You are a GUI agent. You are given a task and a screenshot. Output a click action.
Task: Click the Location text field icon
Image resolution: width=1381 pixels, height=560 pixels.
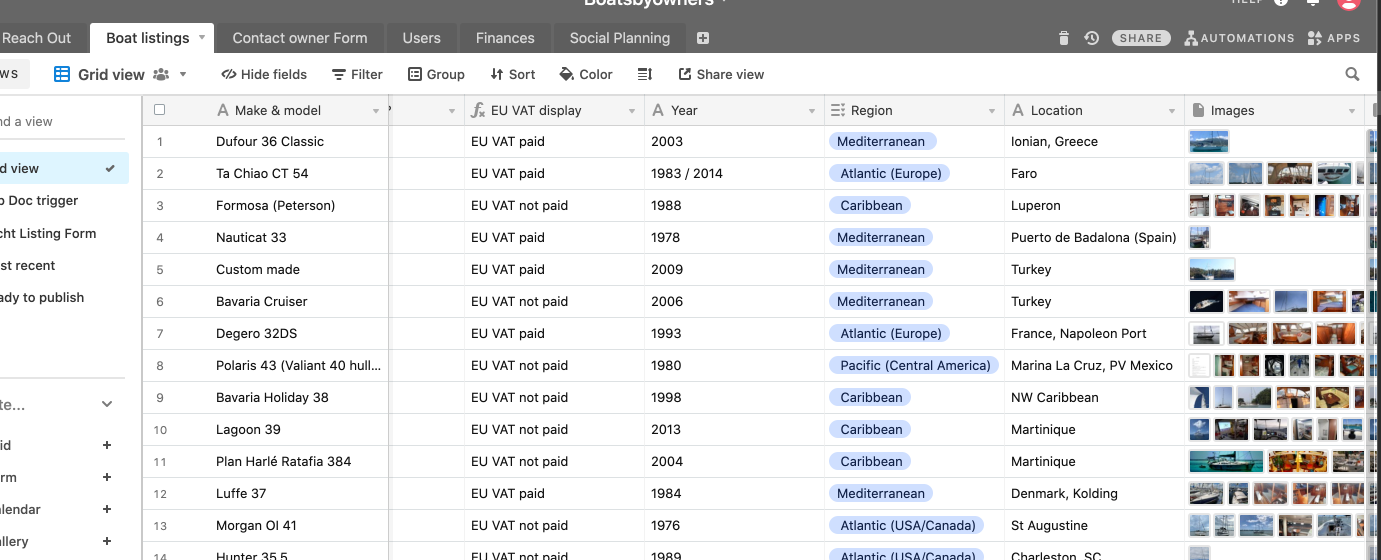[1018, 110]
